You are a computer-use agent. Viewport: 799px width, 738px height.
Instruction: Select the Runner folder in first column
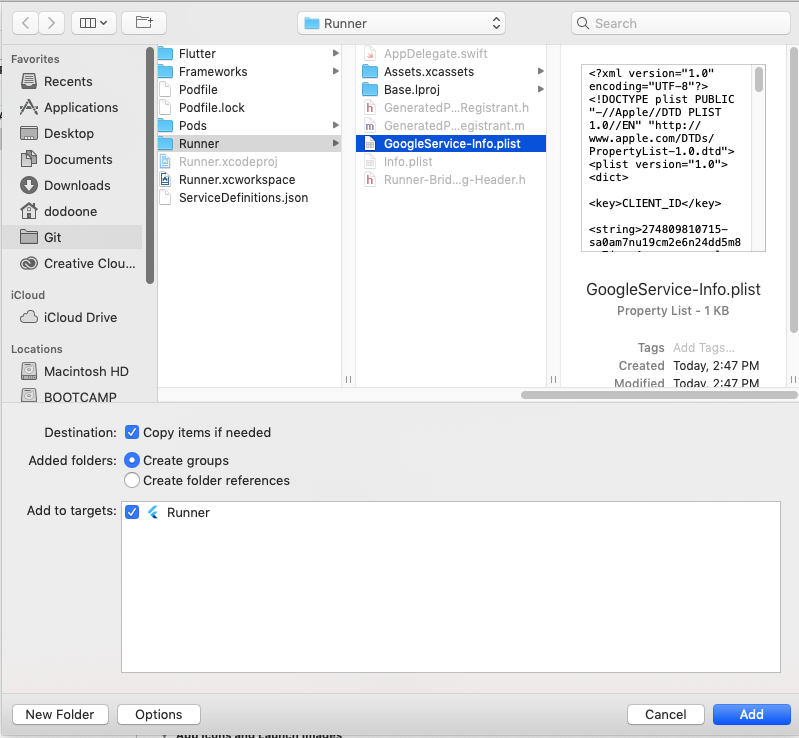(249, 143)
